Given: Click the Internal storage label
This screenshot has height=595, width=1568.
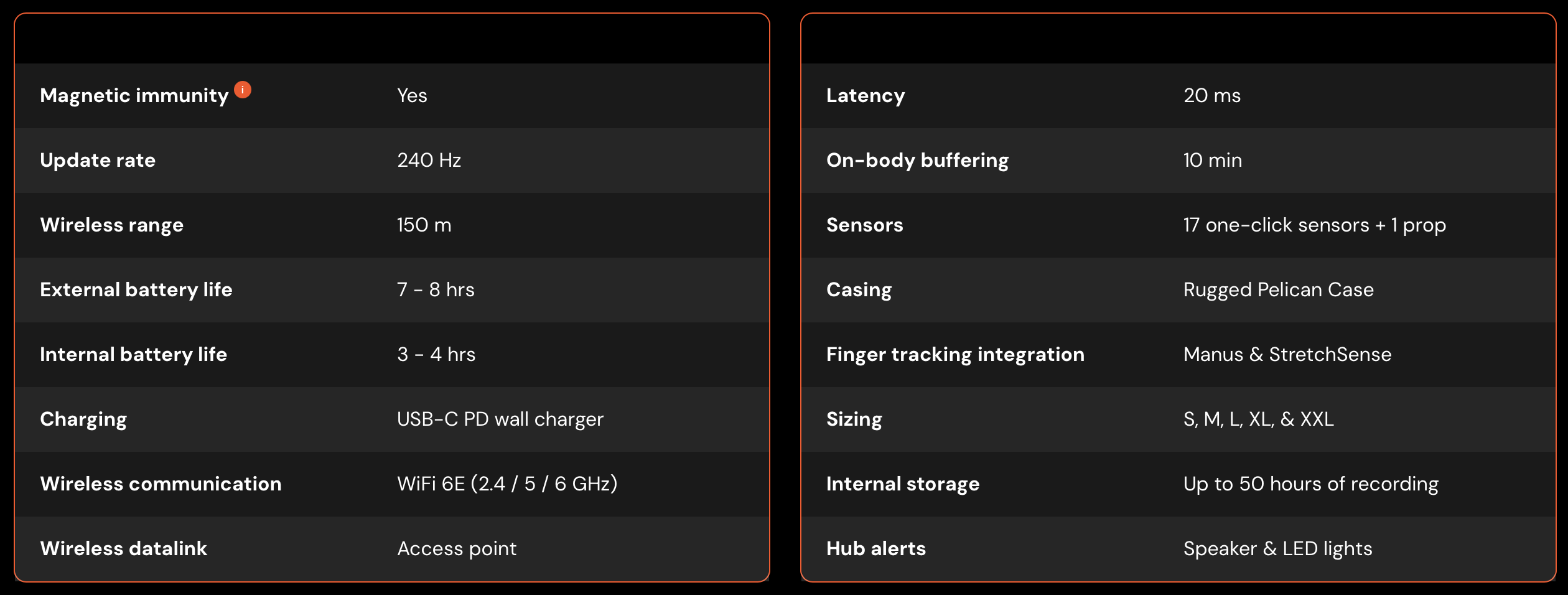Looking at the screenshot, I should click(x=903, y=484).
